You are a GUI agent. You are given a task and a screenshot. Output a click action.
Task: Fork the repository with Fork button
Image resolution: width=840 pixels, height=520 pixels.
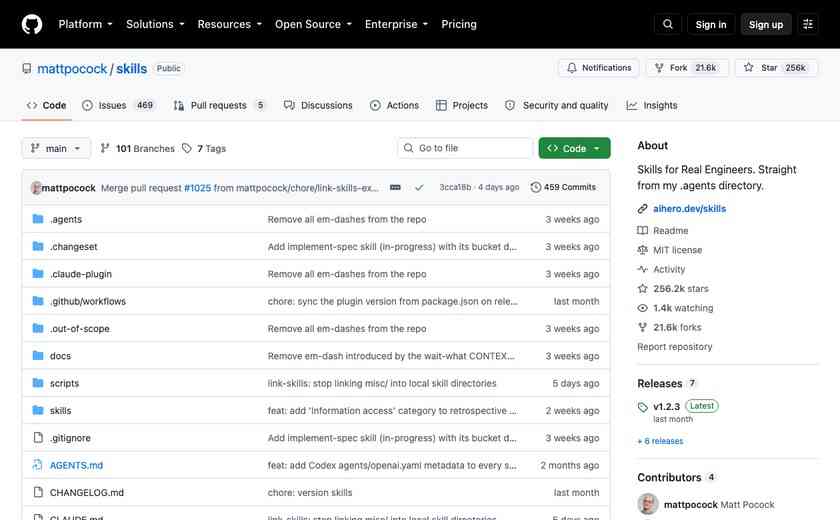click(687, 68)
